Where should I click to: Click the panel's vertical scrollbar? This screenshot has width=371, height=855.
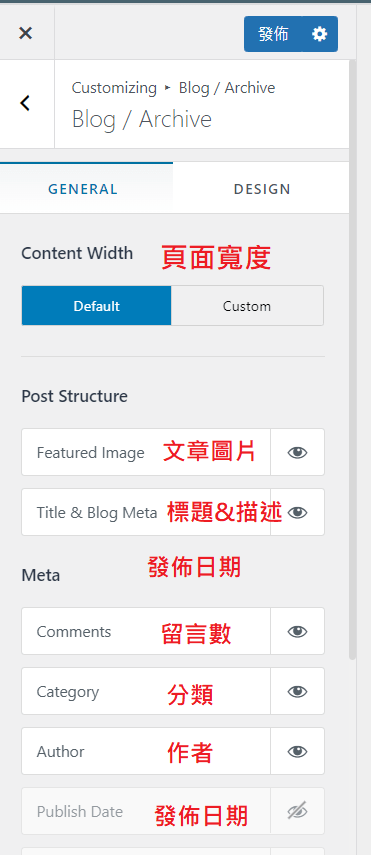352,360
